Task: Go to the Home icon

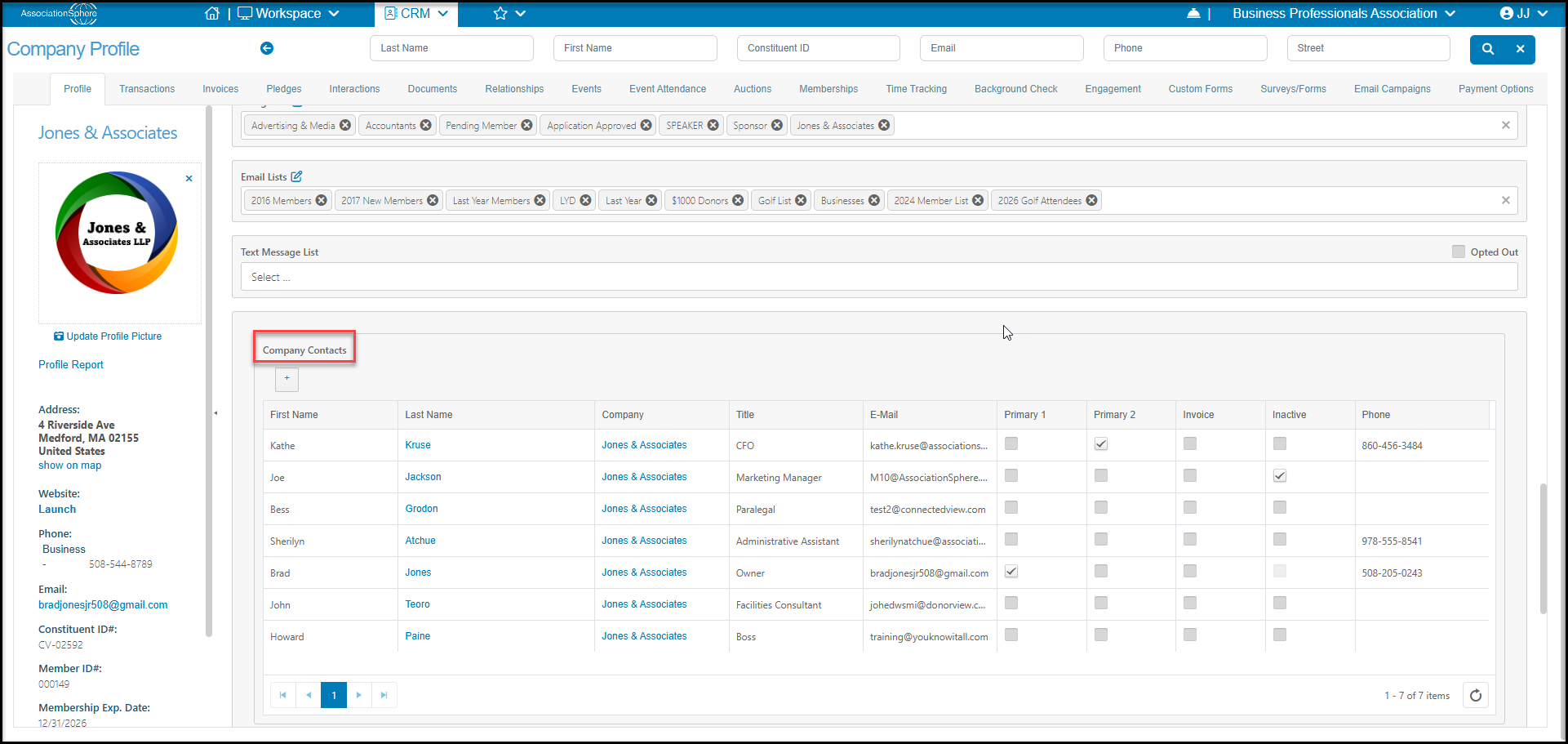Action: pyautogui.click(x=212, y=13)
